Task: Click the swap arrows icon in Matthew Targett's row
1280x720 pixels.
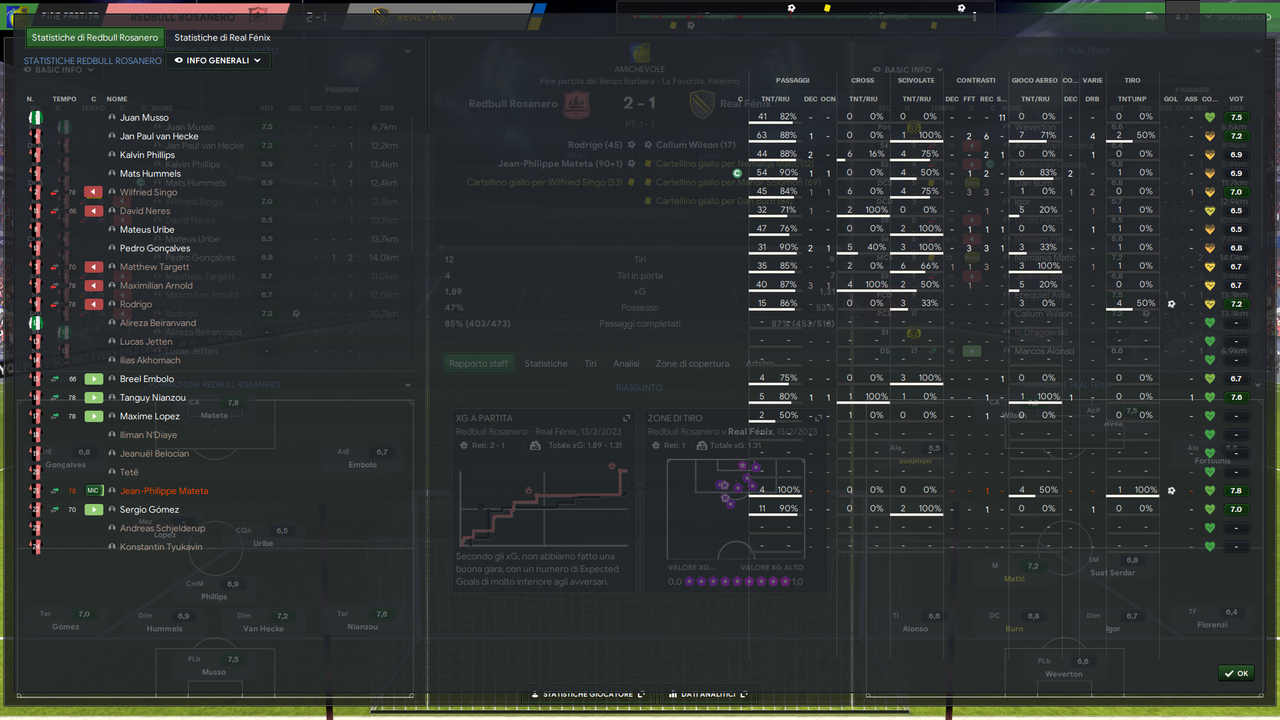Action: pyautogui.click(x=55, y=267)
